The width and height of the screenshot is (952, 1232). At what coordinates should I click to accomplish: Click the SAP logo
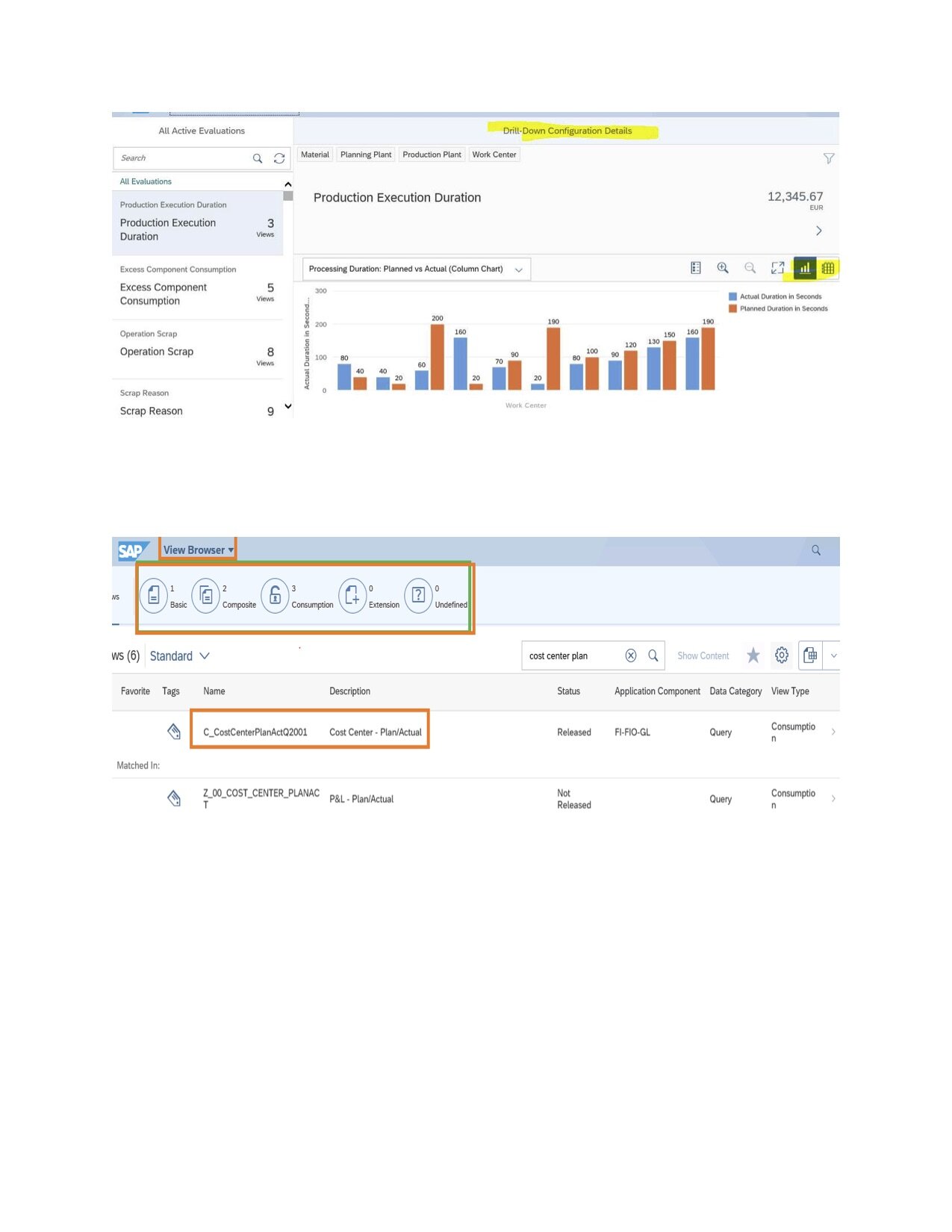pos(132,550)
